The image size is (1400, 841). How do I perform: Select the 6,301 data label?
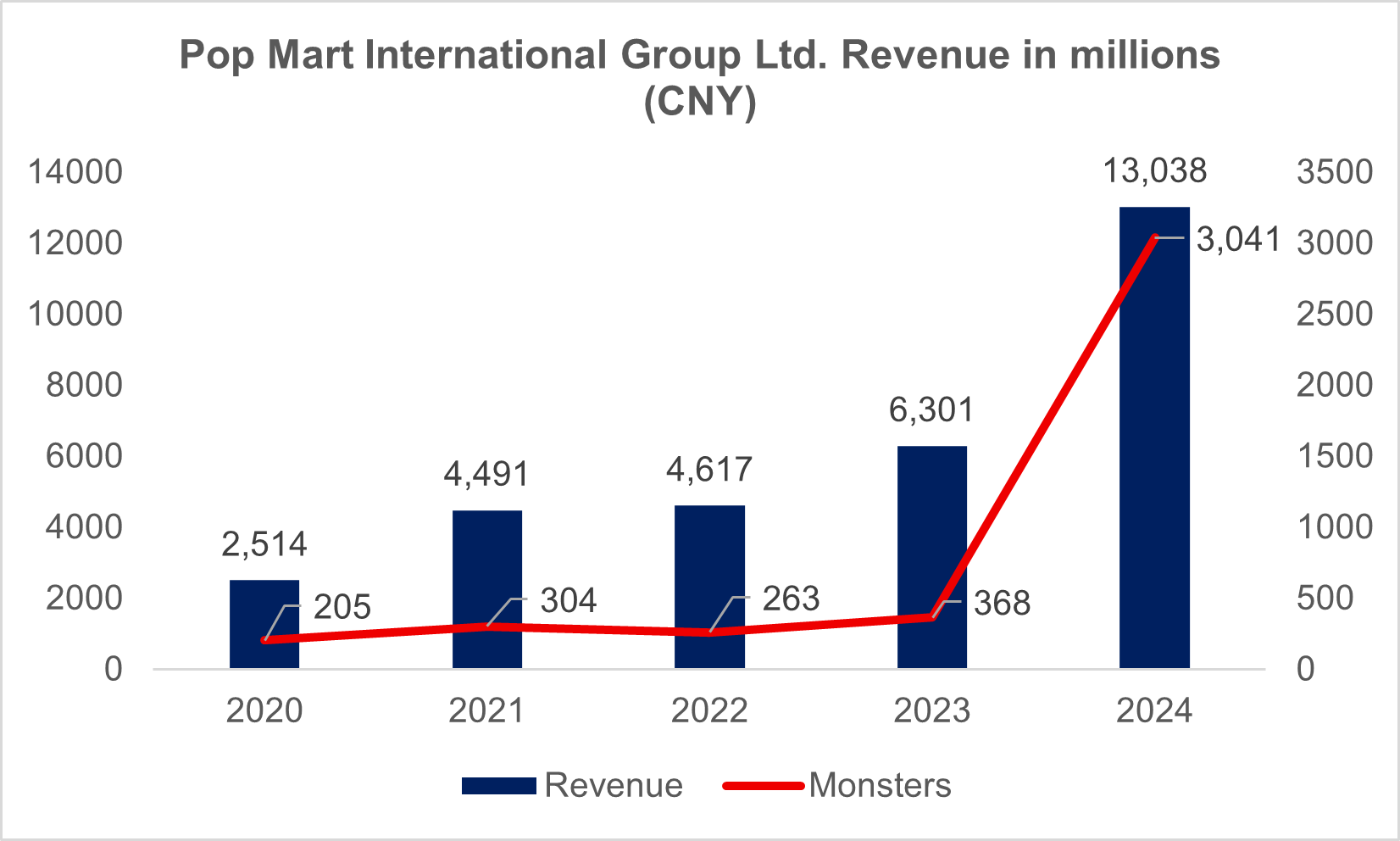click(931, 410)
